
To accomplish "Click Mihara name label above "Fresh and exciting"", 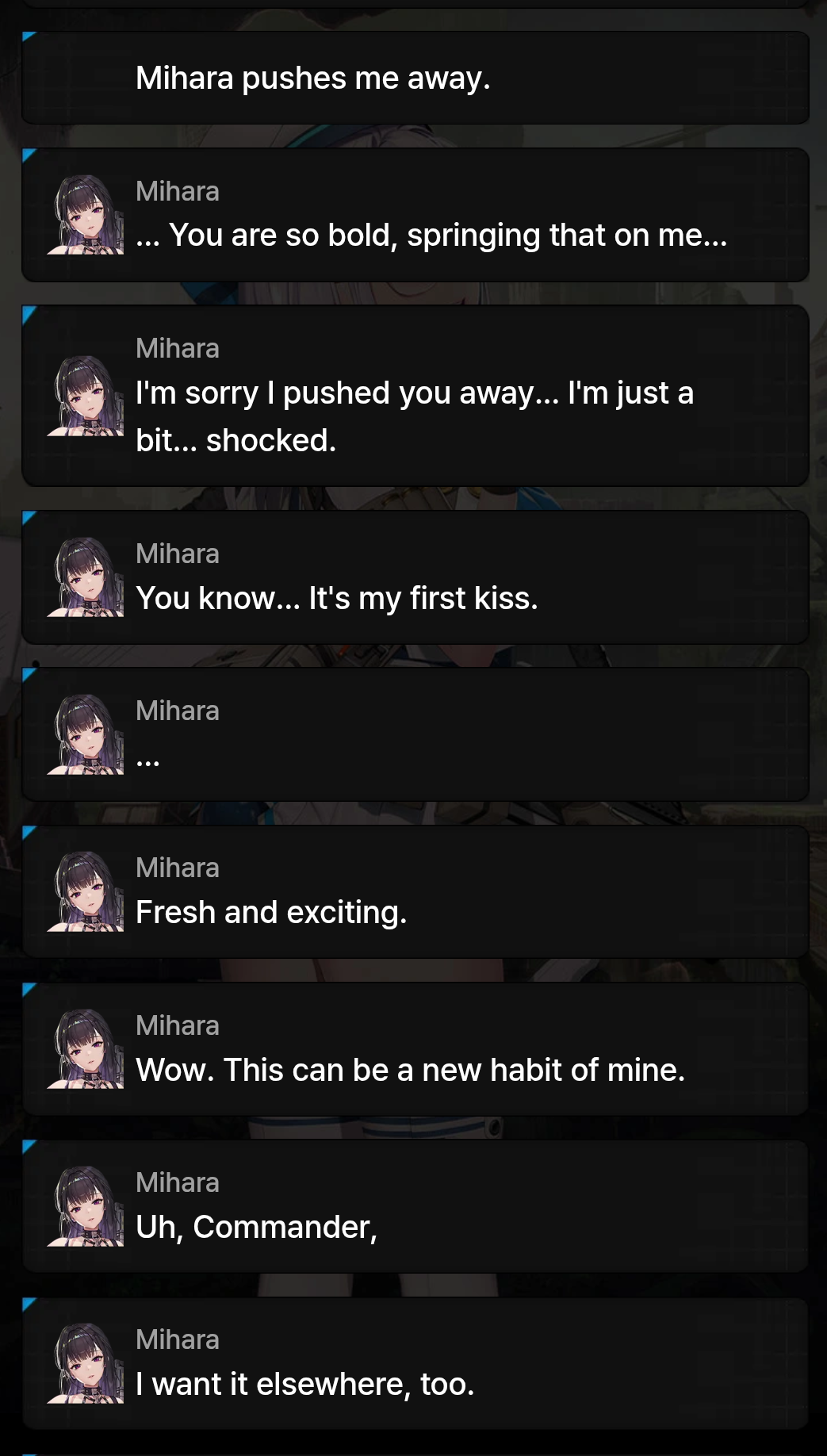I will [178, 868].
